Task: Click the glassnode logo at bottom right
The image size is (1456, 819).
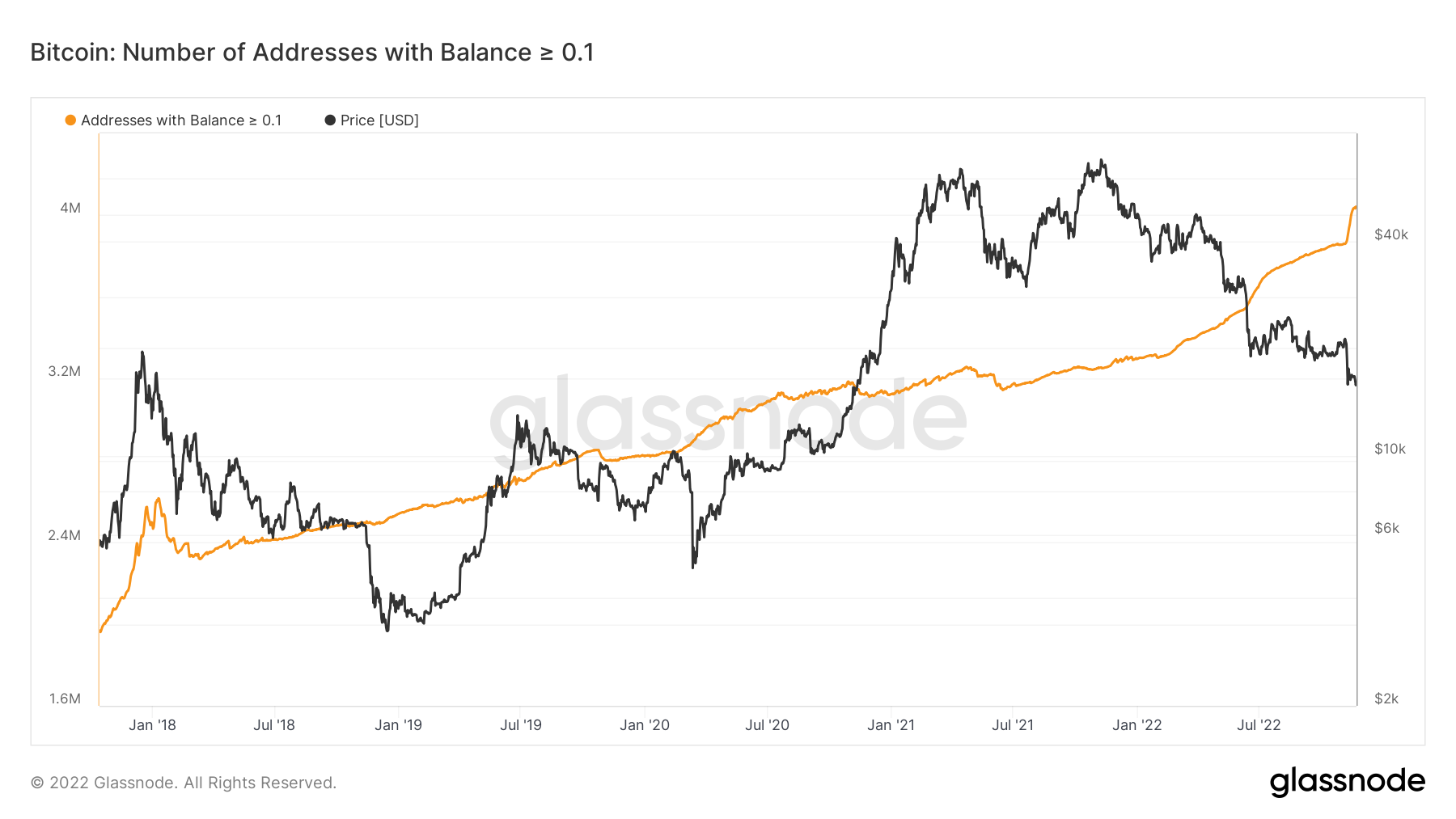Action: (x=1347, y=782)
